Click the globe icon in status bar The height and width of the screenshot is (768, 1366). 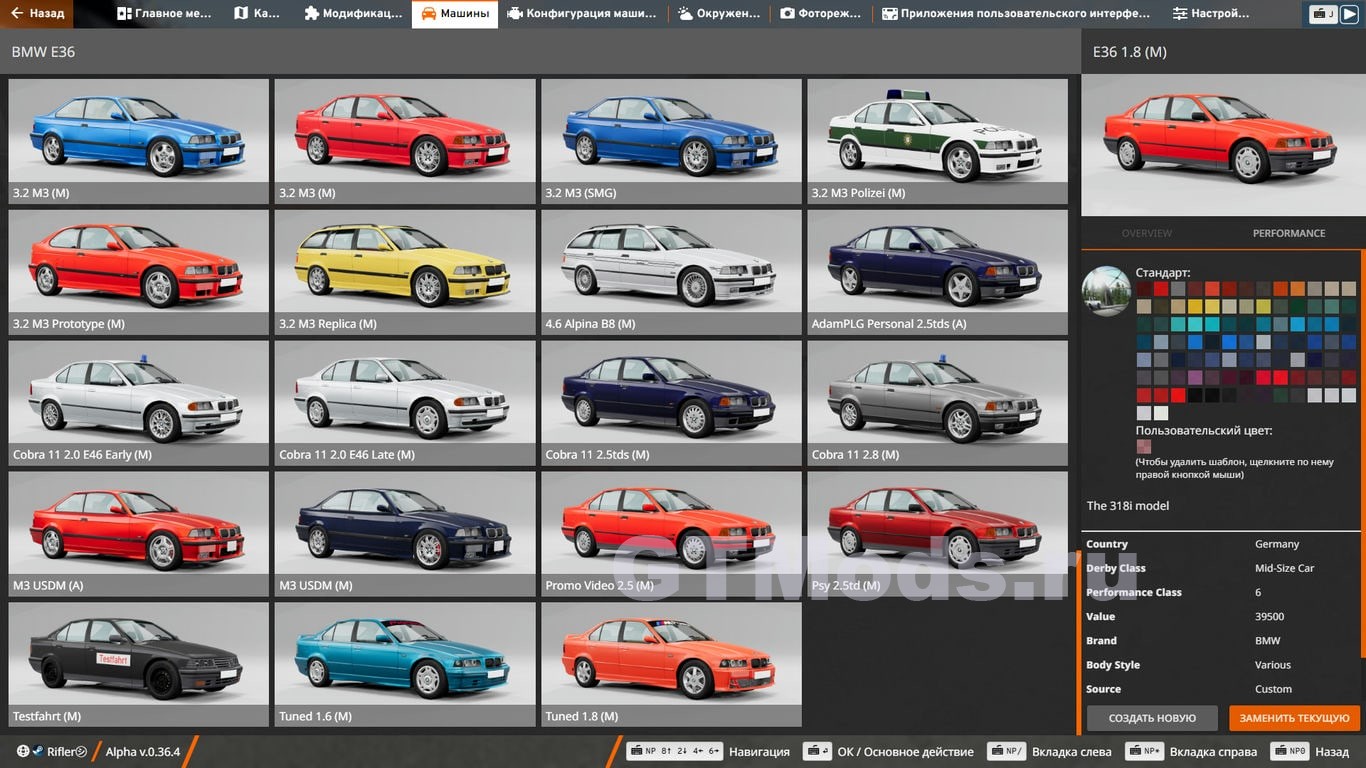[23, 751]
